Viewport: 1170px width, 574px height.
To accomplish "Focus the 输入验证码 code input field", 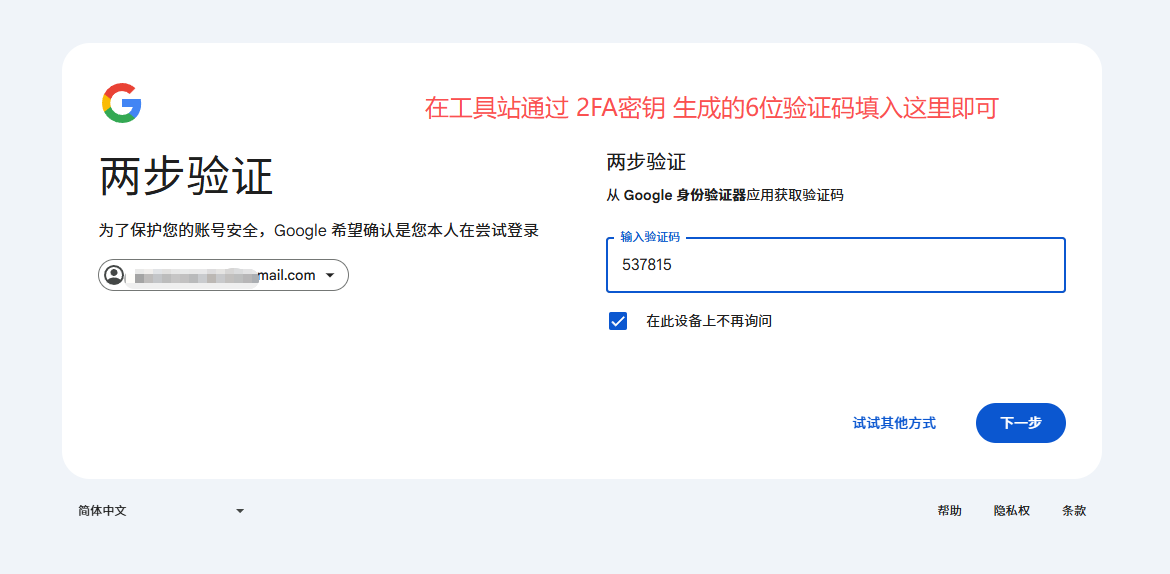I will 836,264.
